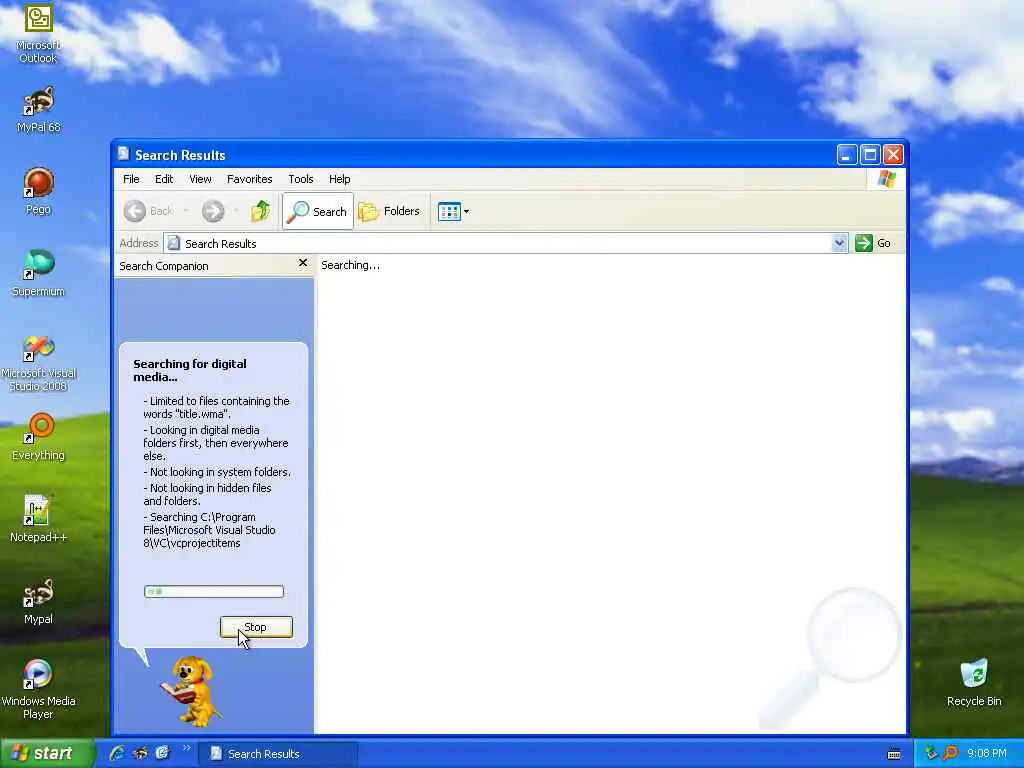Launch Mypal from Quick Launch bar
The height and width of the screenshot is (768, 1024).
140,754
